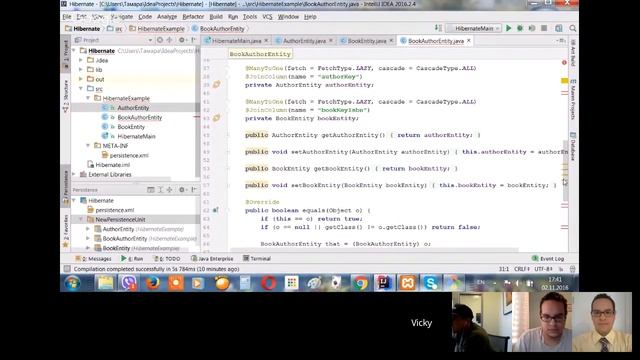The image size is (640, 360).
Task: Click the first Persistence panel toolbar icon
Action: click(x=151, y=190)
